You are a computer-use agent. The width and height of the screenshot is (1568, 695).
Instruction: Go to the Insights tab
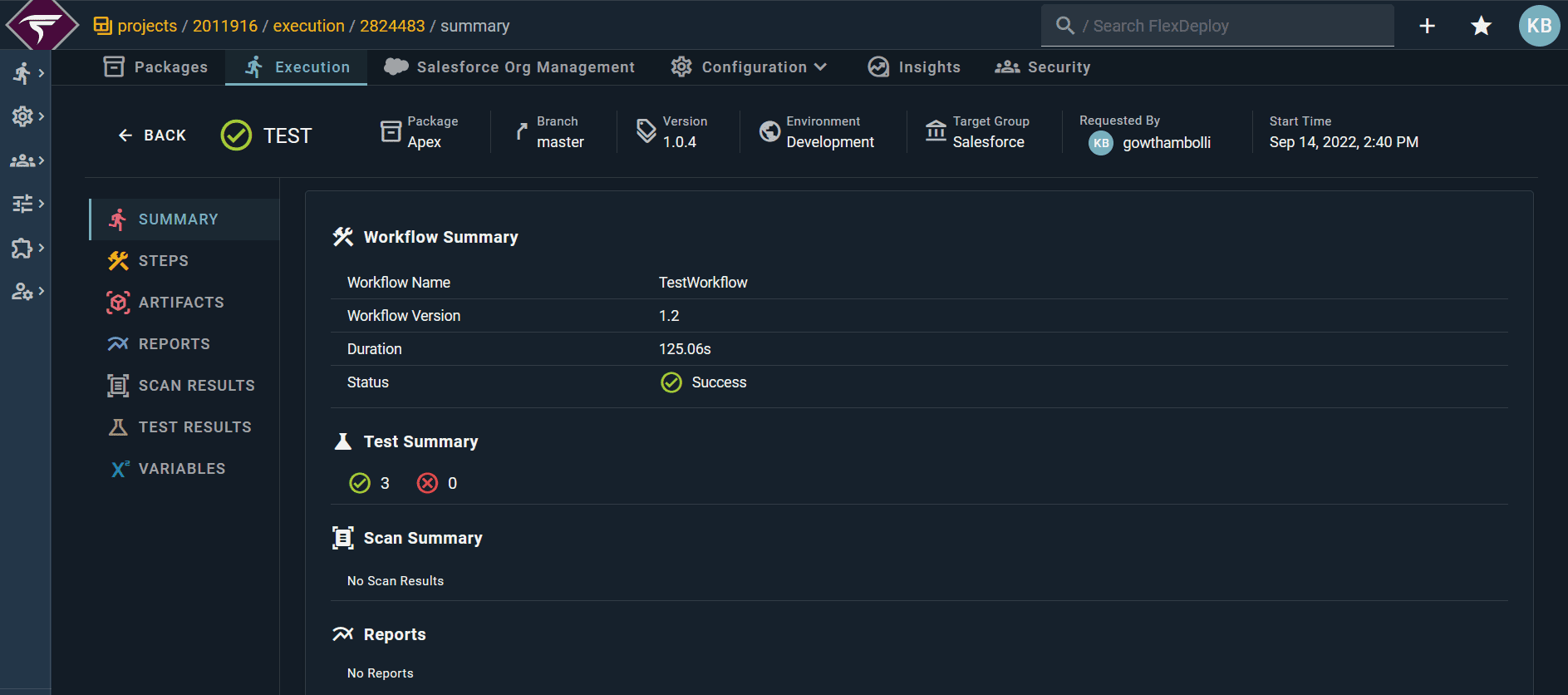[x=914, y=67]
